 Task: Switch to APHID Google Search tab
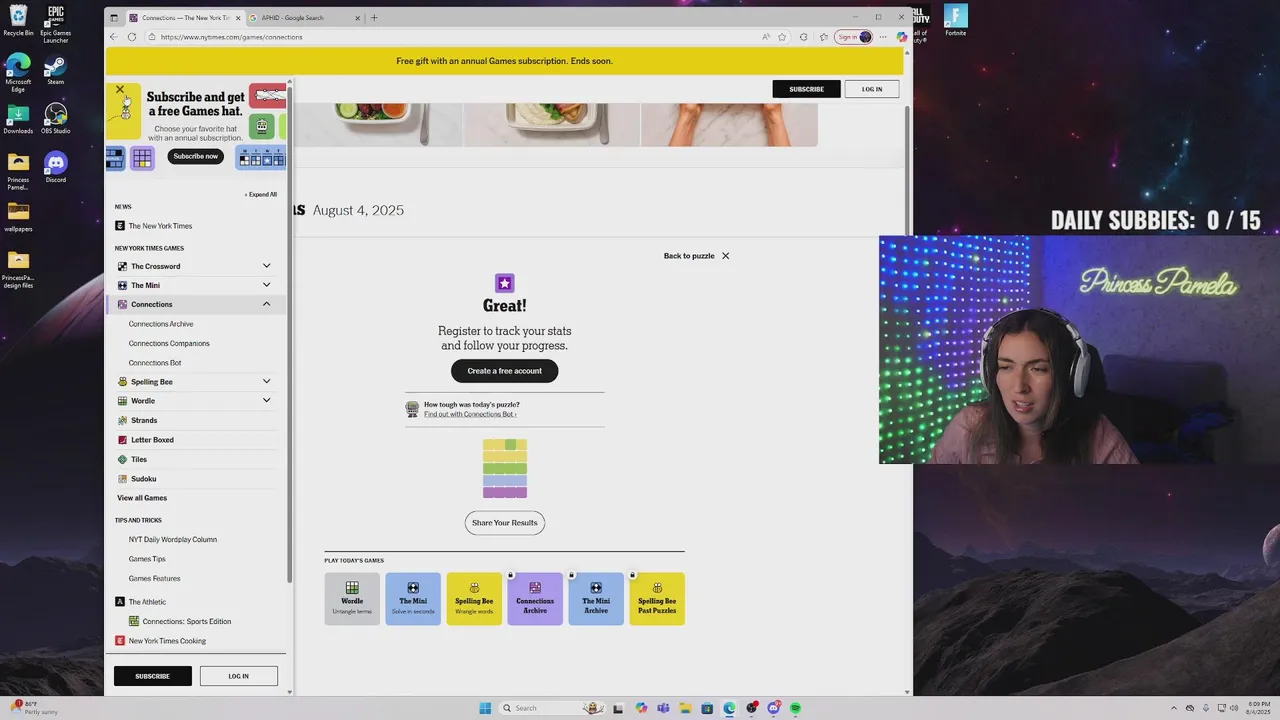304,18
